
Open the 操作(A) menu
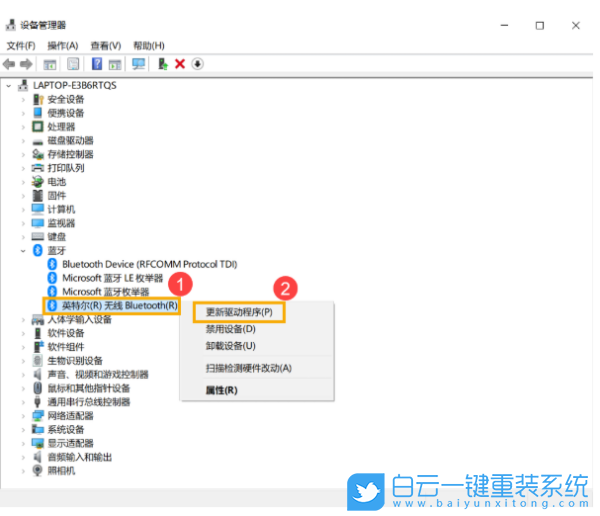(x=63, y=46)
